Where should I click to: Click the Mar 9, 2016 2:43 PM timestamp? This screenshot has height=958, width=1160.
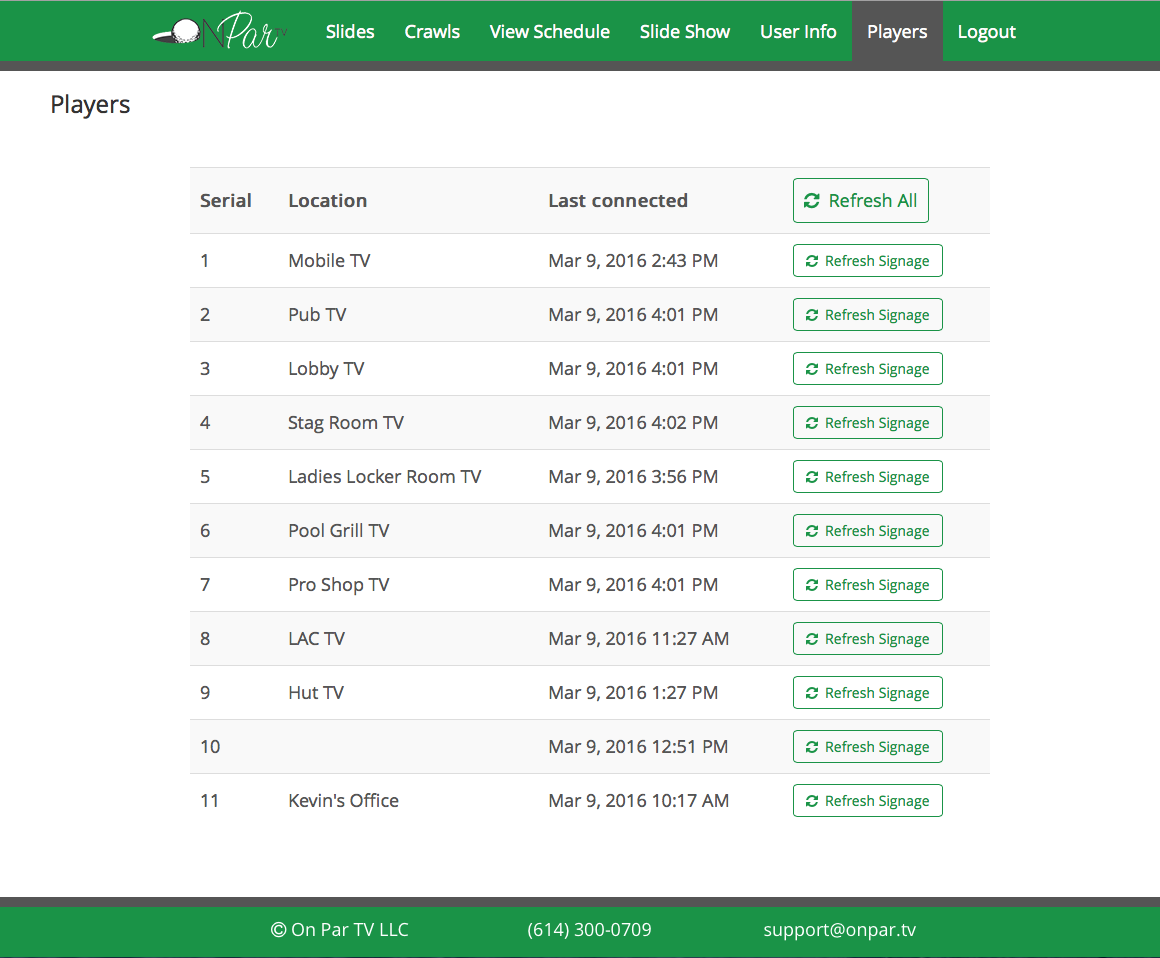click(x=633, y=260)
